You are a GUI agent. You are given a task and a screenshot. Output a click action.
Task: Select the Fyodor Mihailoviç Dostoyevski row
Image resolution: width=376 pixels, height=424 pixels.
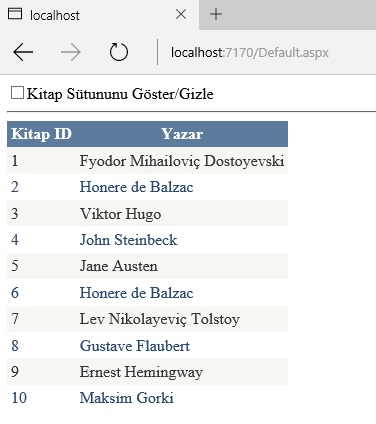coord(147,161)
